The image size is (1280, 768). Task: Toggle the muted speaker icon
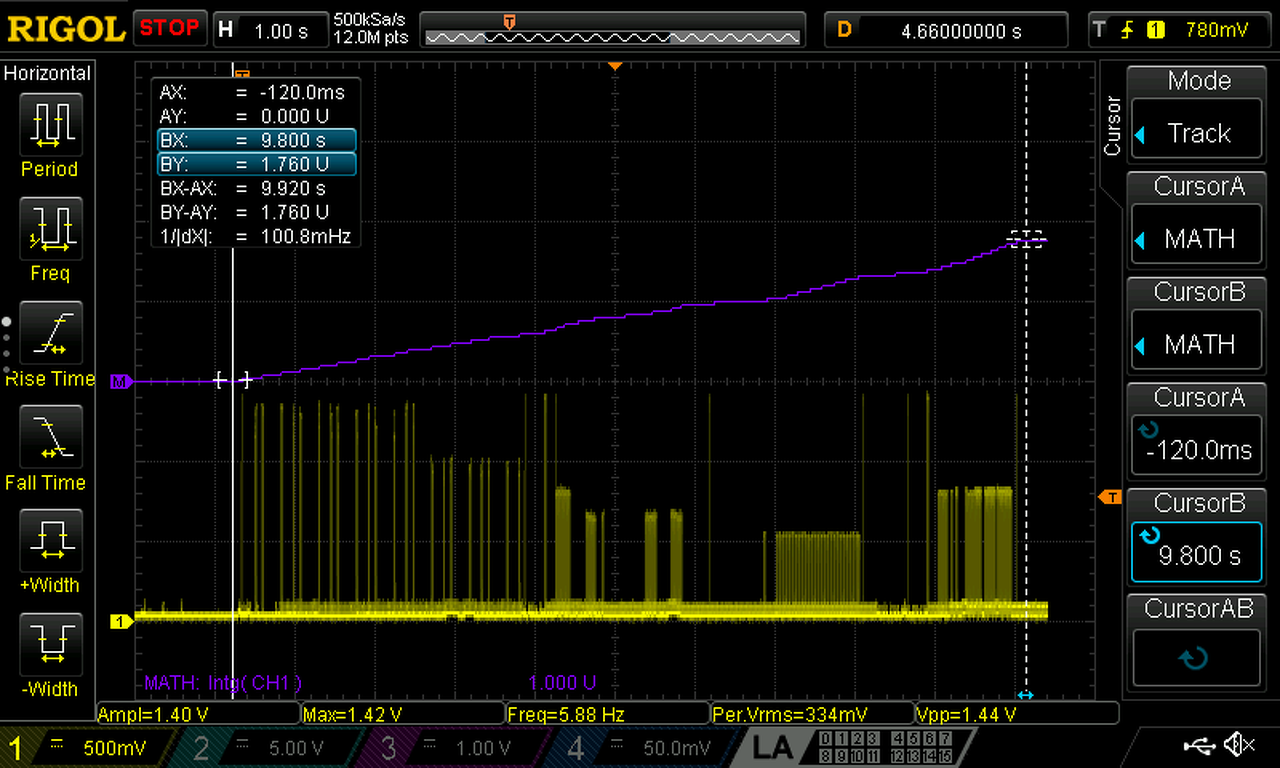tap(1240, 745)
